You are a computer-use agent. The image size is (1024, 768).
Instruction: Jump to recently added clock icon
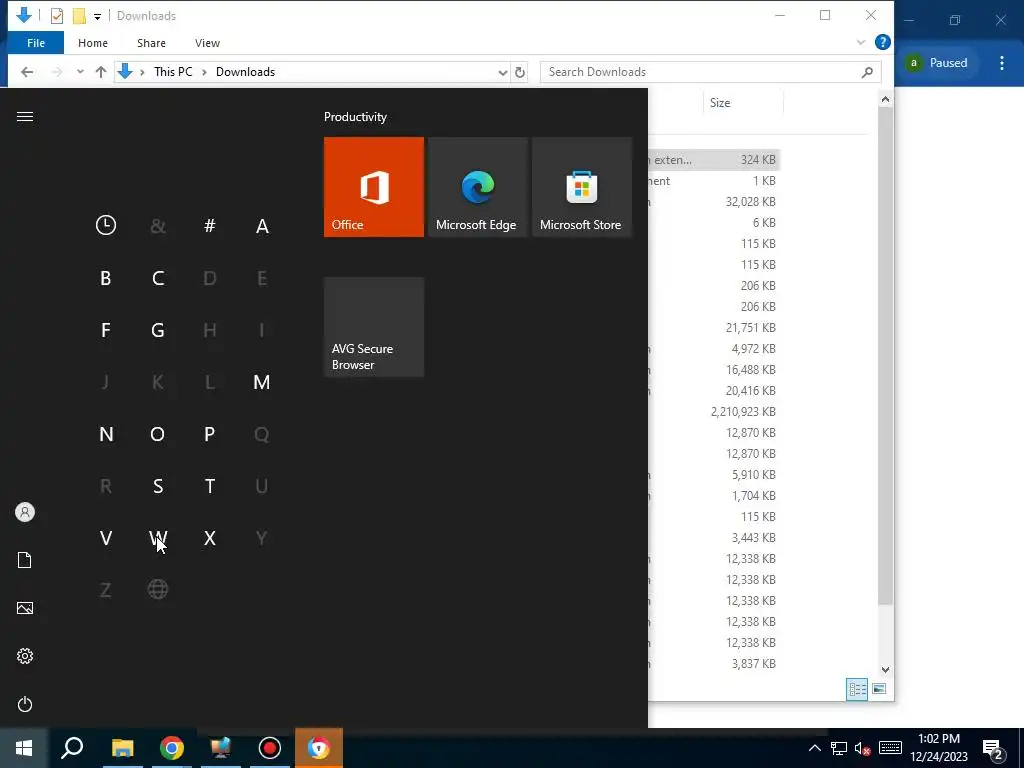[106, 225]
